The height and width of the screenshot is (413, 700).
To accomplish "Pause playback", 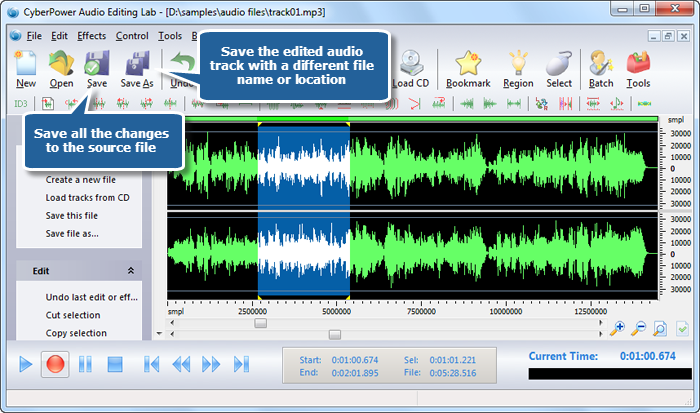I will click(x=85, y=364).
